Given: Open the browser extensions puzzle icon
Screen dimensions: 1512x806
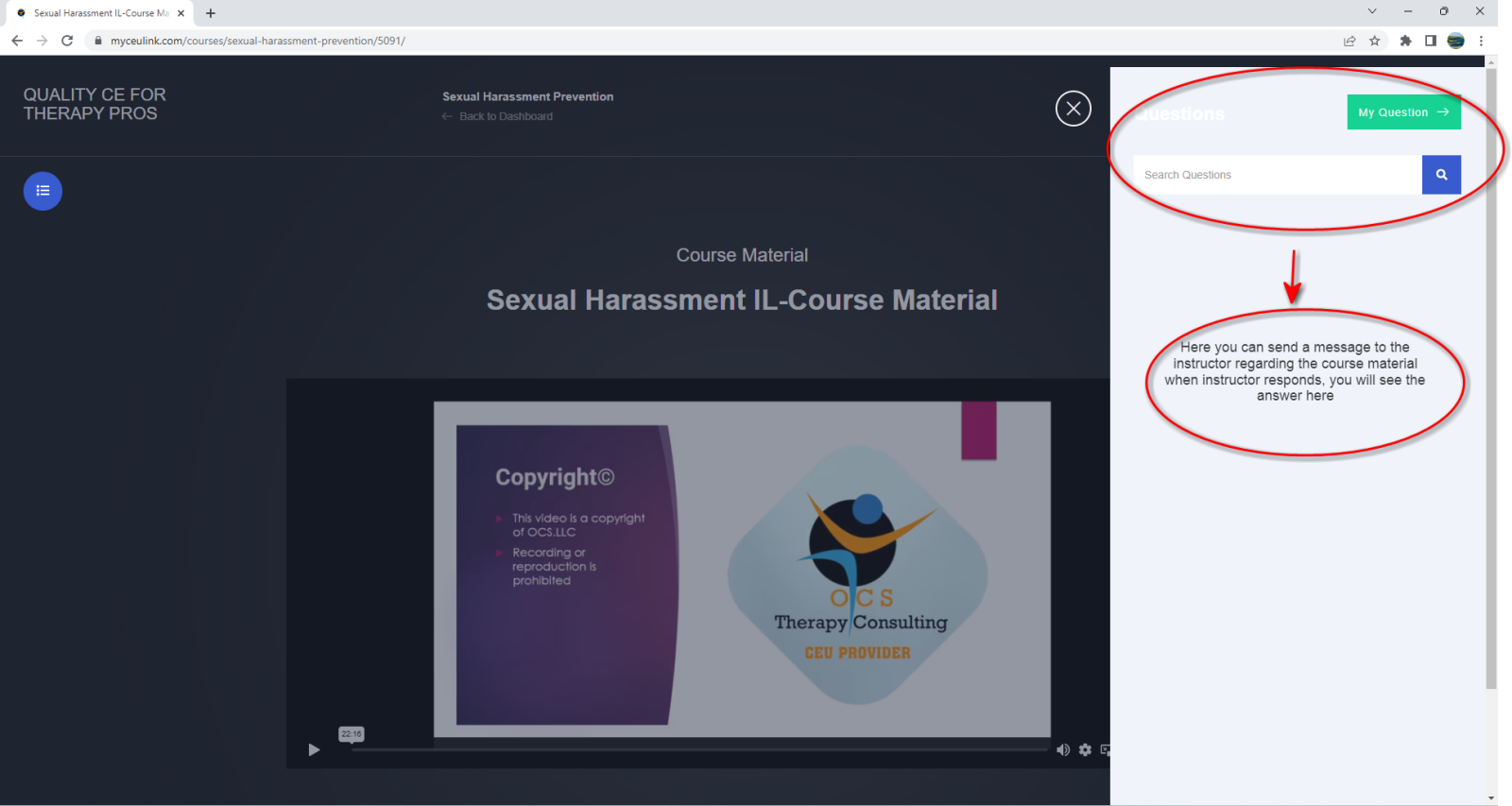Looking at the screenshot, I should point(1405,41).
